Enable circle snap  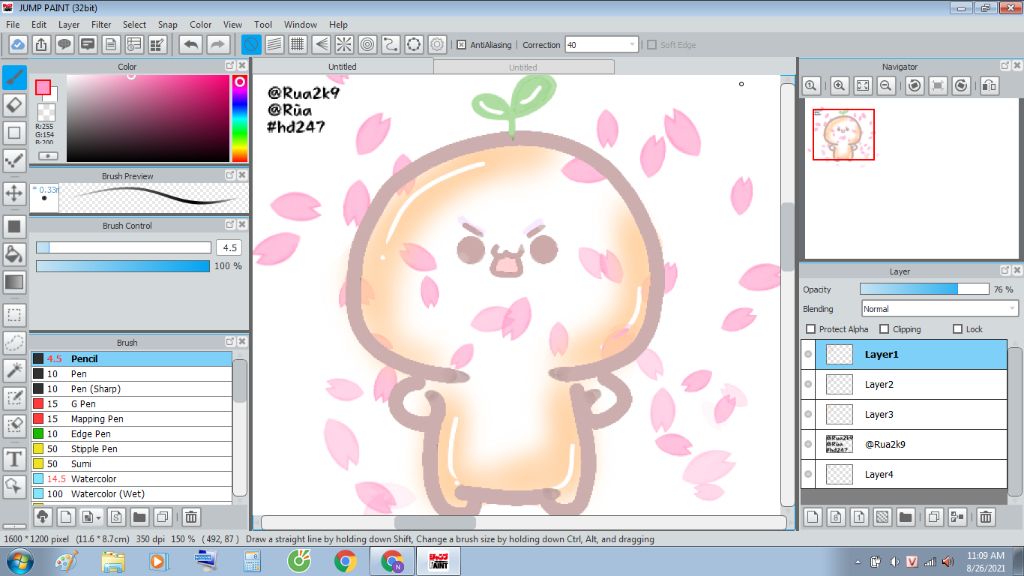[x=368, y=44]
